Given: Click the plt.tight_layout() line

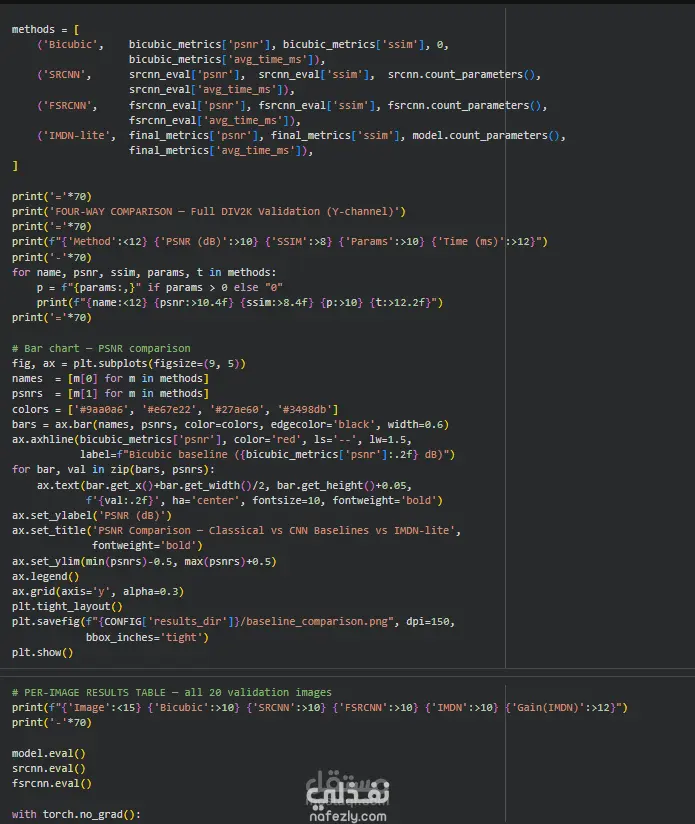Looking at the screenshot, I should pos(67,606).
